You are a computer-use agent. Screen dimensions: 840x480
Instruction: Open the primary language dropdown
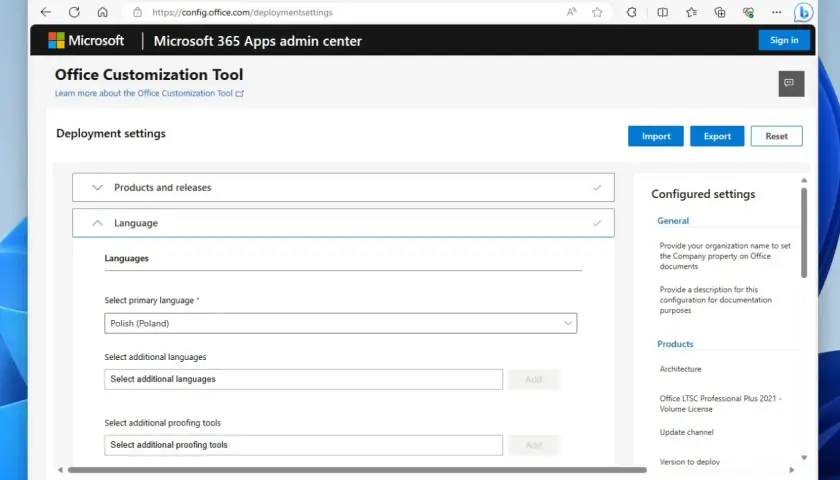(341, 323)
